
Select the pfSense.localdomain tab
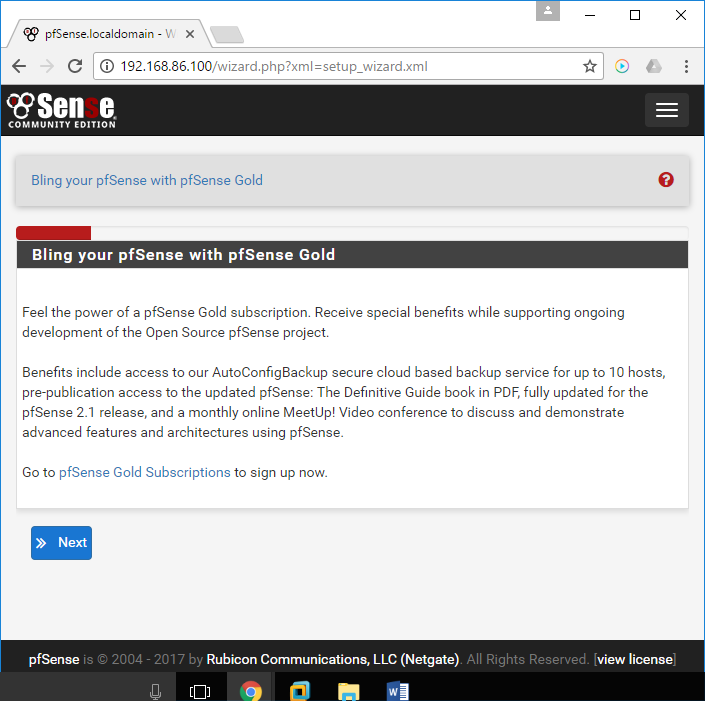(x=108, y=34)
